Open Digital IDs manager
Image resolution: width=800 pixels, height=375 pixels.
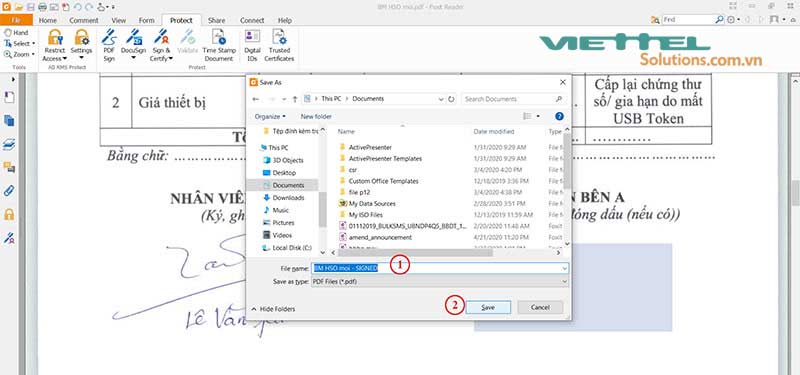coord(252,45)
